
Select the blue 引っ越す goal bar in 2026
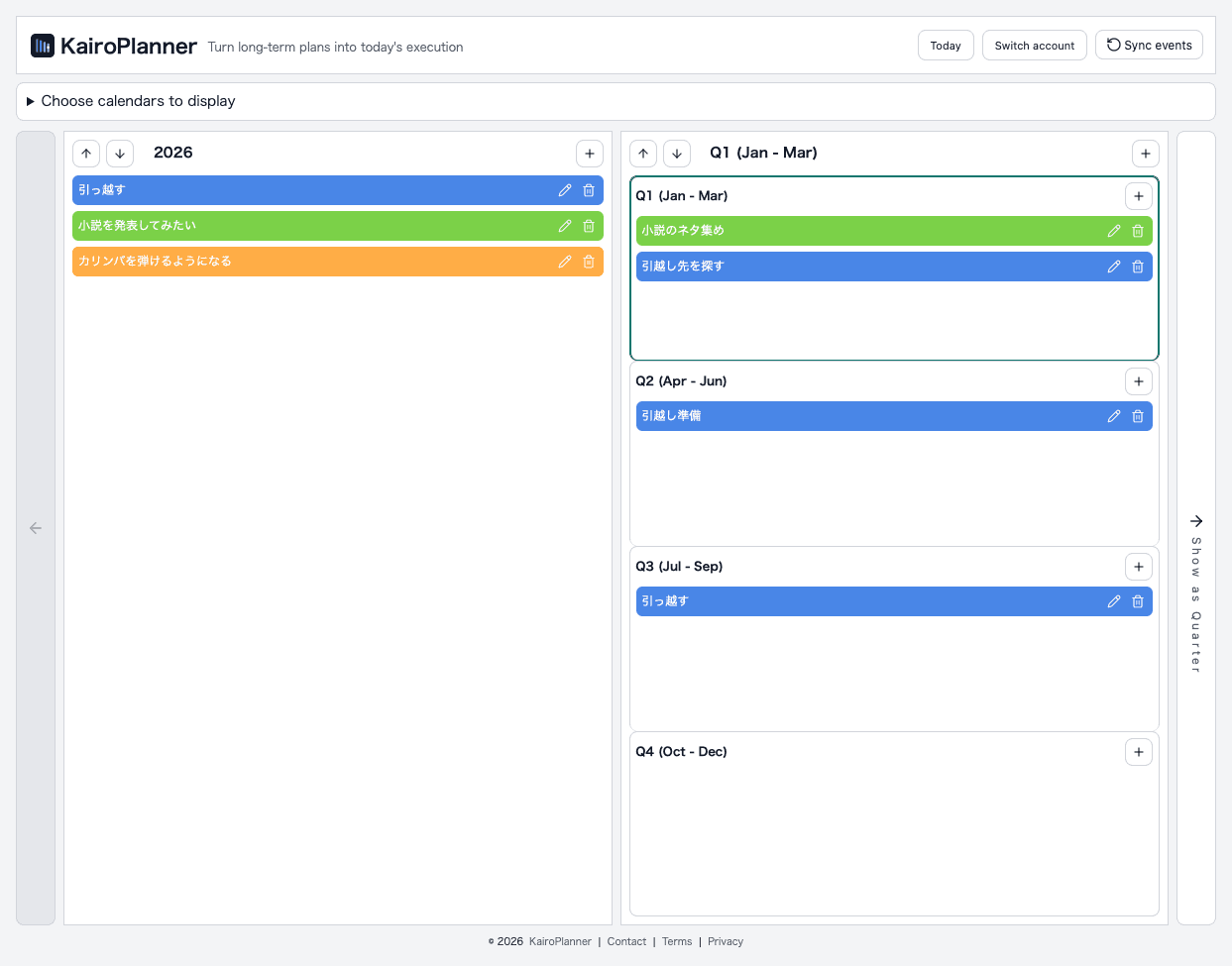coord(338,190)
